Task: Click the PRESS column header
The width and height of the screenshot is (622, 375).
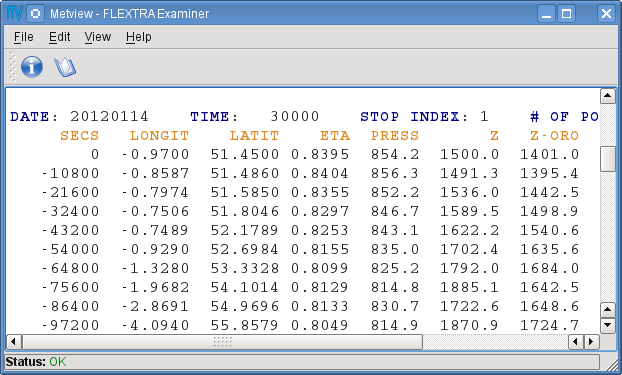Action: click(x=395, y=136)
